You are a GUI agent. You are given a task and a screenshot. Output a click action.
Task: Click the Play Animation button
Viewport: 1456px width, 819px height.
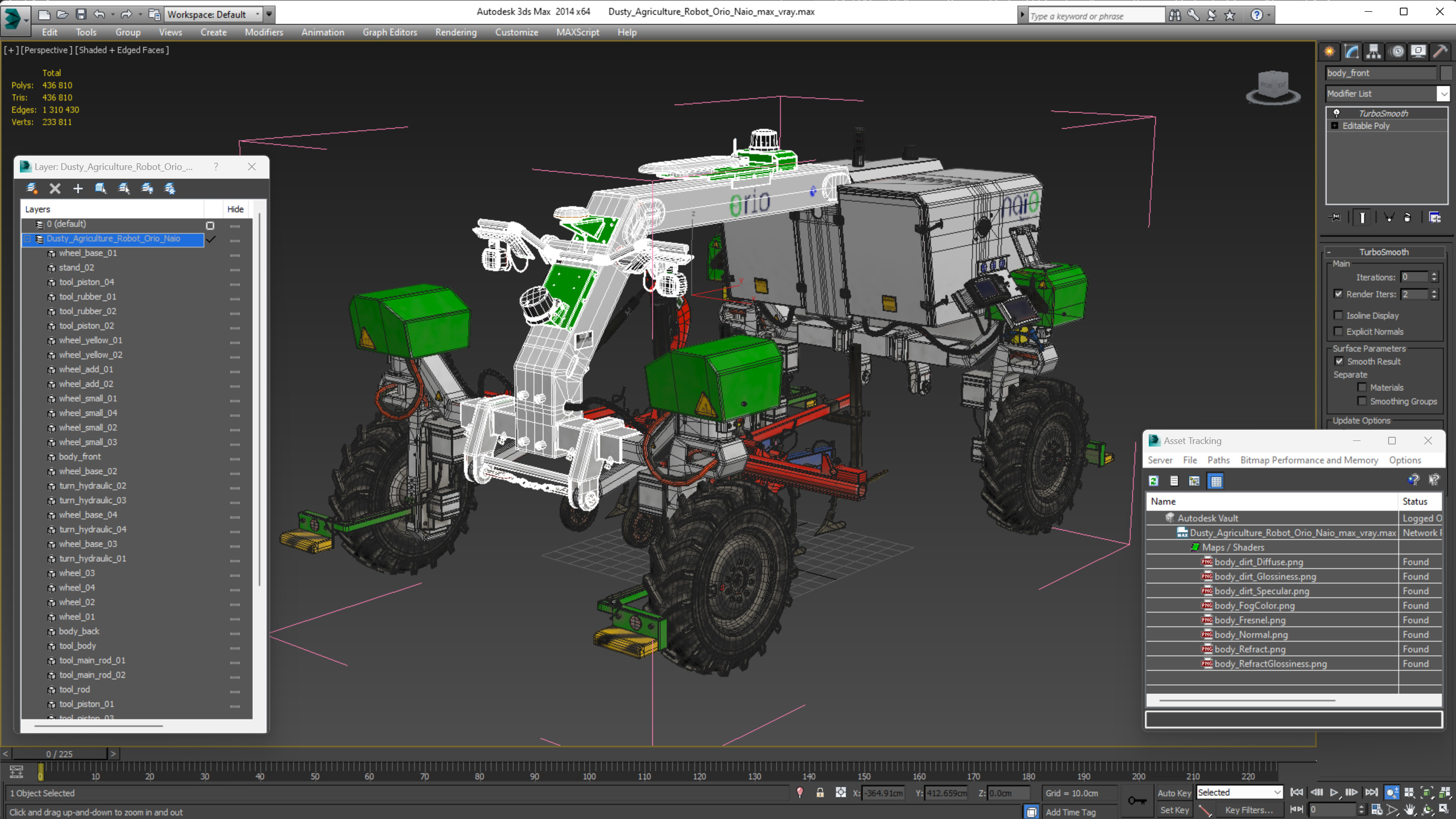click(1334, 792)
